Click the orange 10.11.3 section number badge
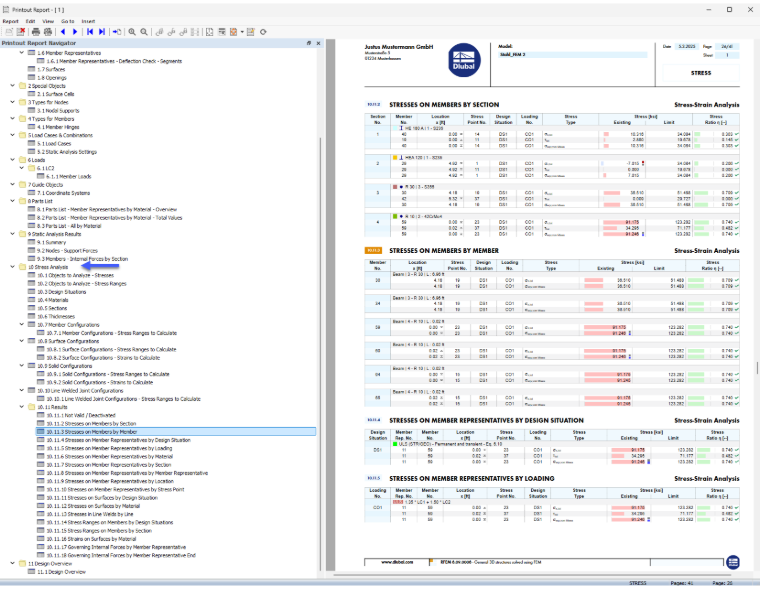Screen dimensions: 760x589 click(373, 251)
